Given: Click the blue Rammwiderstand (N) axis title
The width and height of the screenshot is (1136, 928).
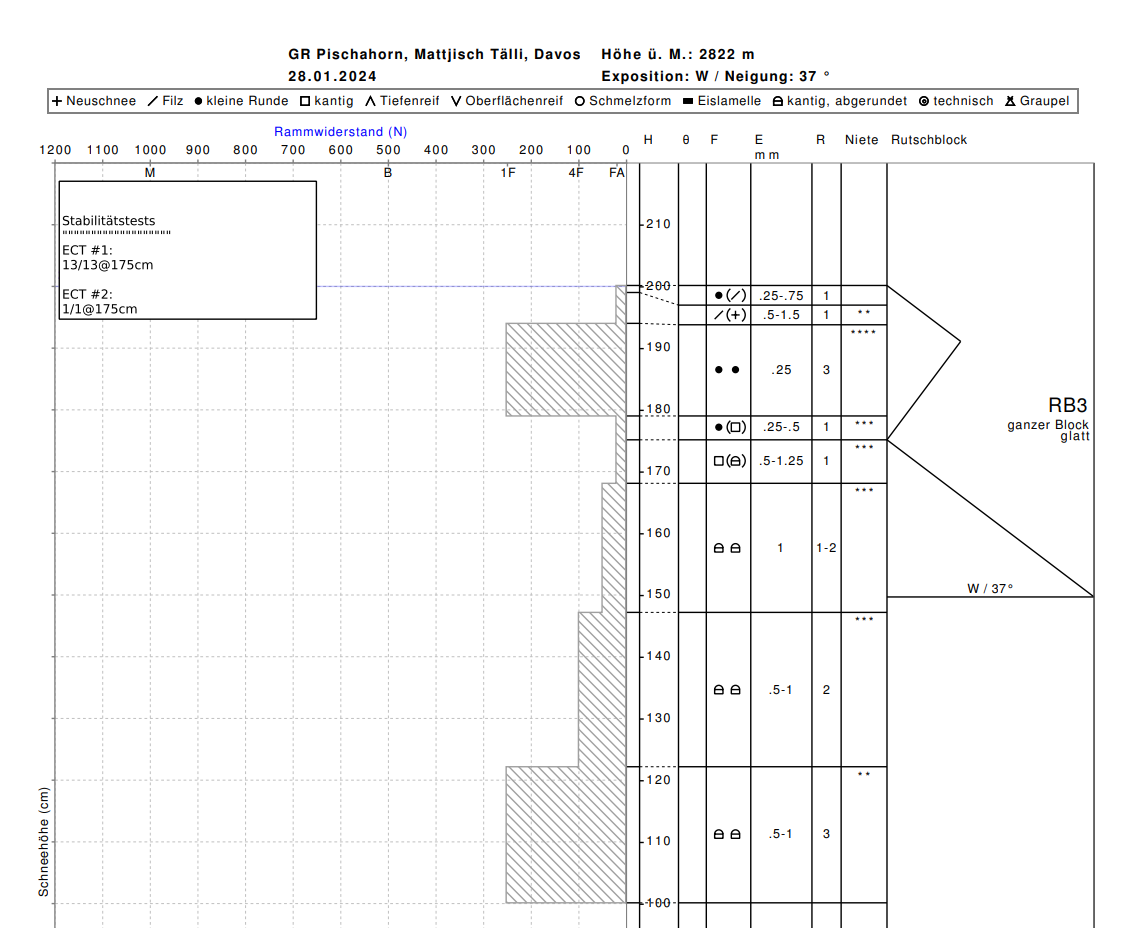Looking at the screenshot, I should (x=340, y=132).
